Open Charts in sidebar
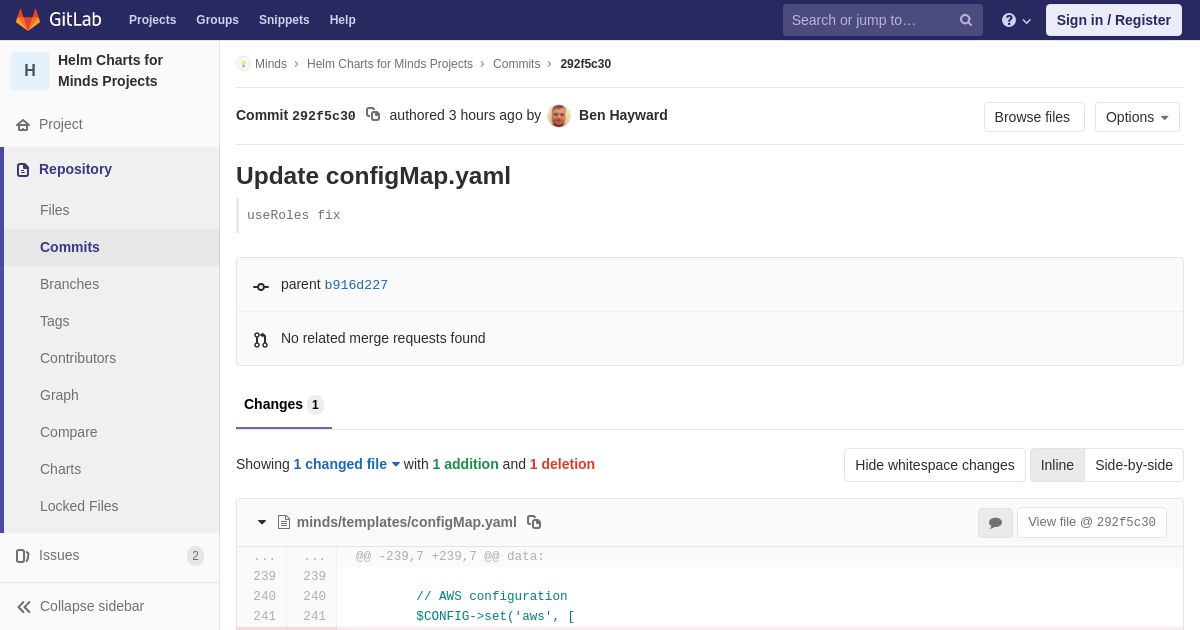The width and height of the screenshot is (1200, 630). click(x=61, y=469)
